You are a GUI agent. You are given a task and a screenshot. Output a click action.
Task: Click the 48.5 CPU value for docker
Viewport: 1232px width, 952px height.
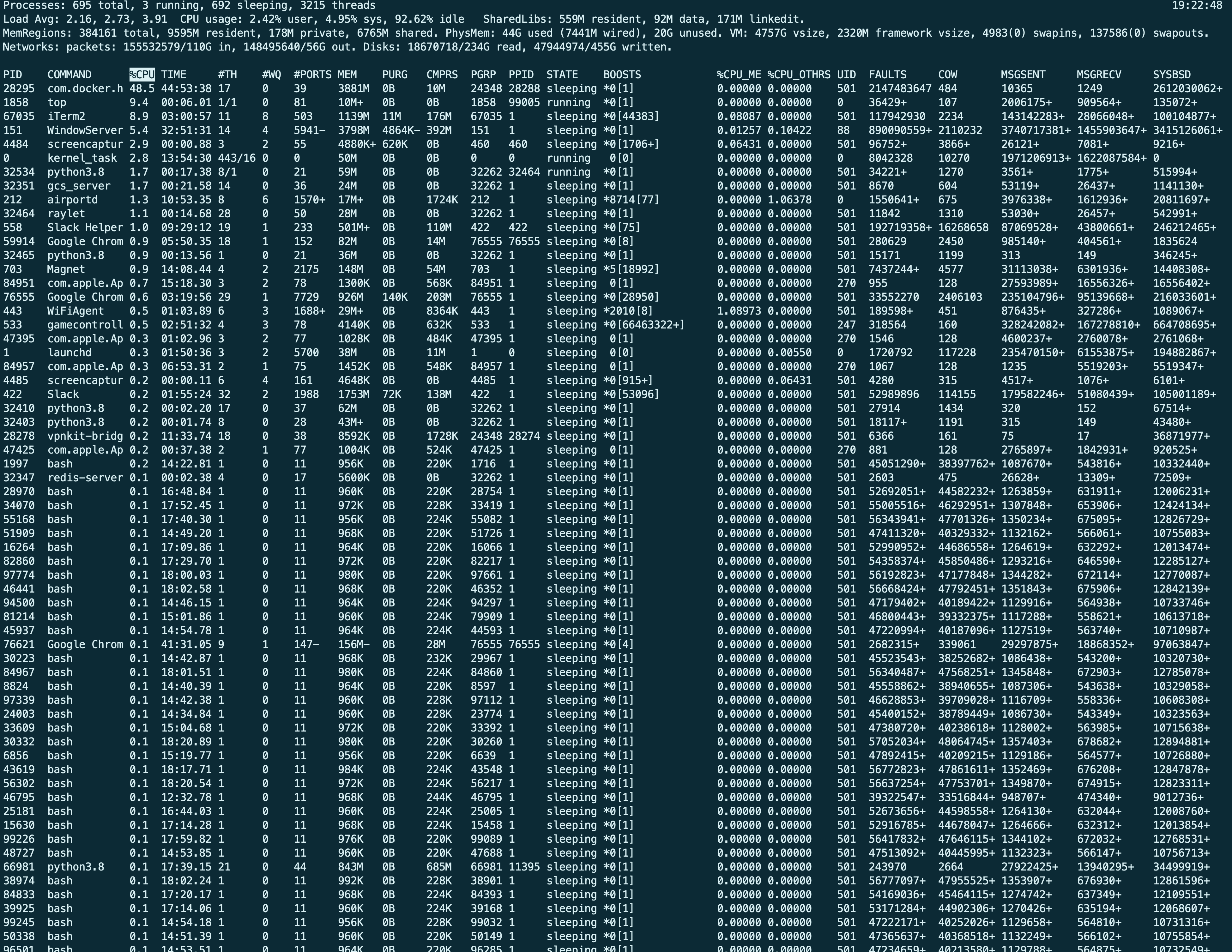[x=142, y=88]
